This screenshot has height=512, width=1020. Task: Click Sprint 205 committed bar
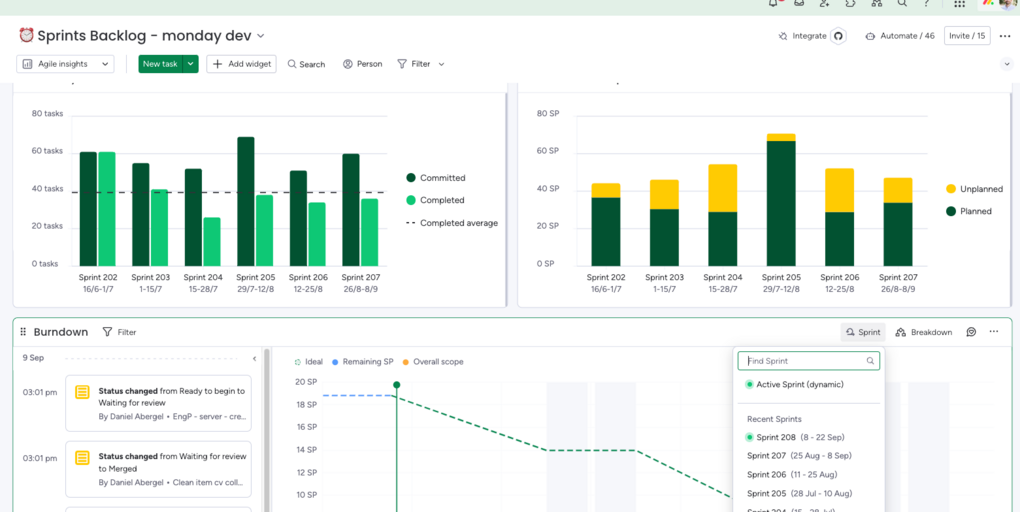coord(245,201)
